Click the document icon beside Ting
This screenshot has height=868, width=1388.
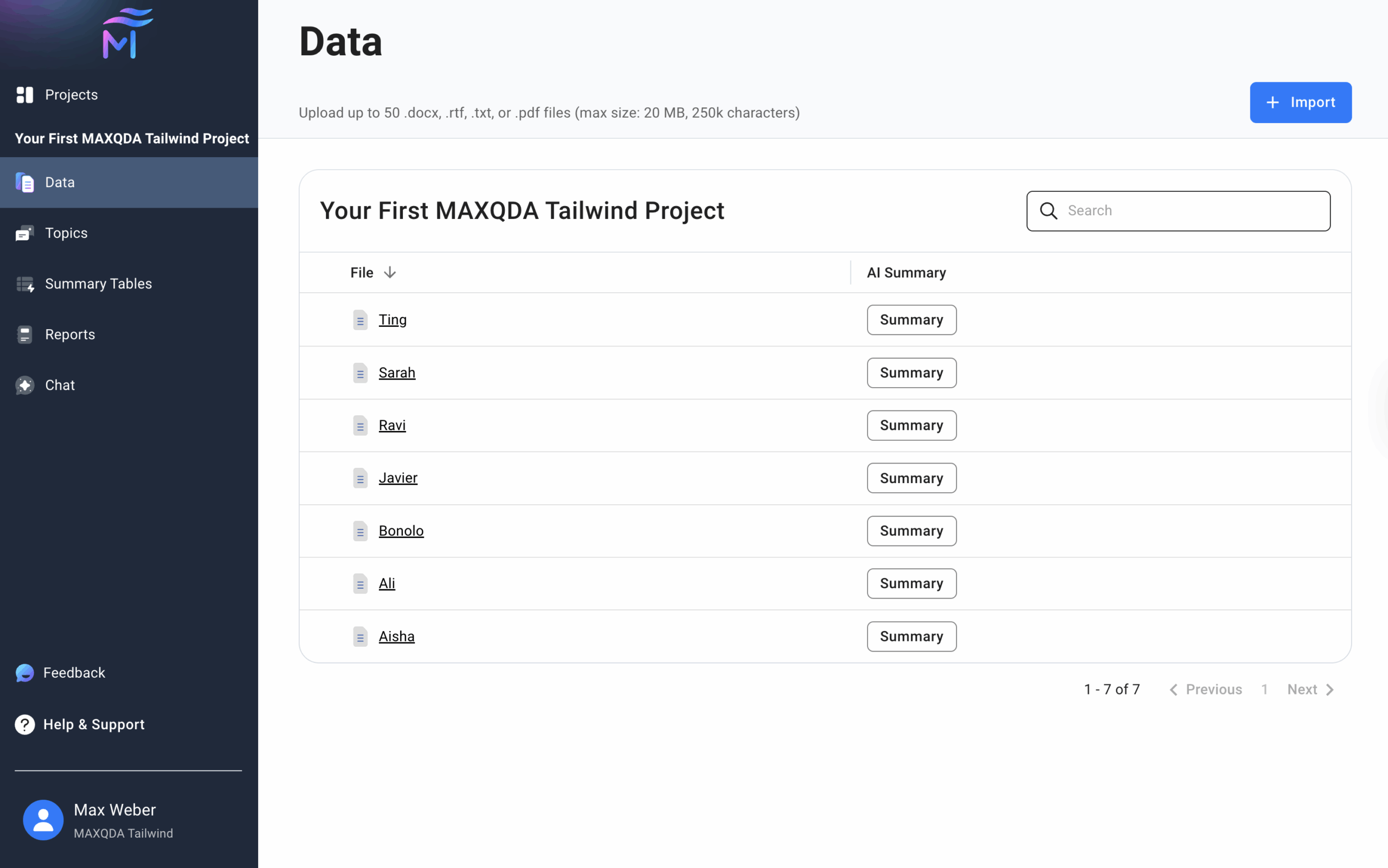click(x=360, y=320)
